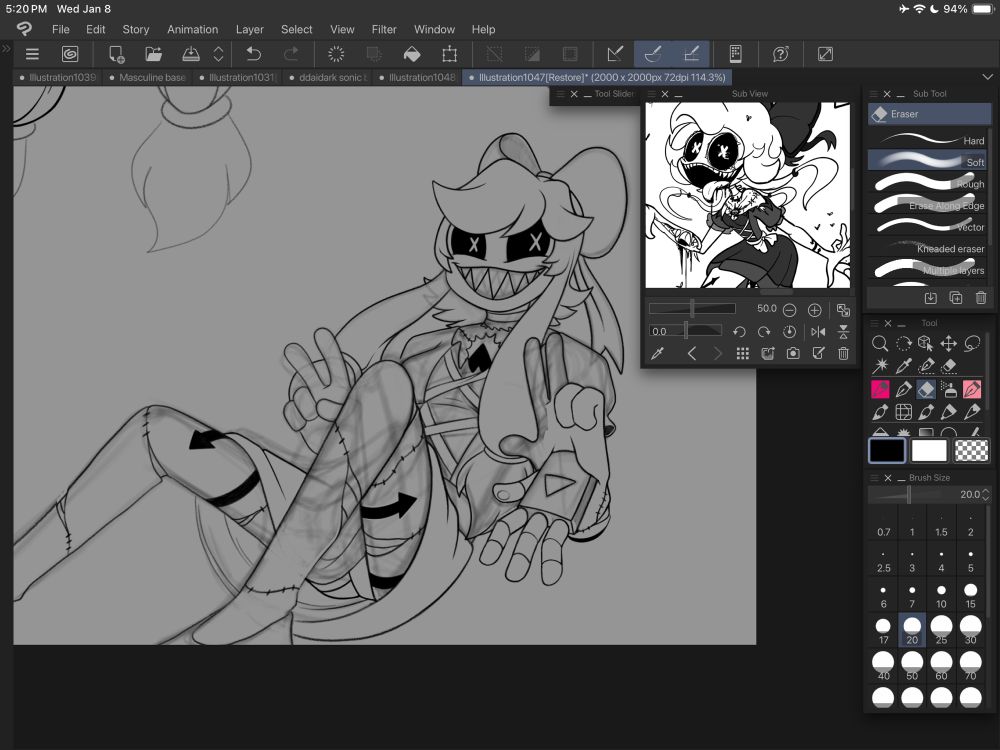Click the Fill bucket icon in command bar
The height and width of the screenshot is (750, 1000).
(411, 54)
